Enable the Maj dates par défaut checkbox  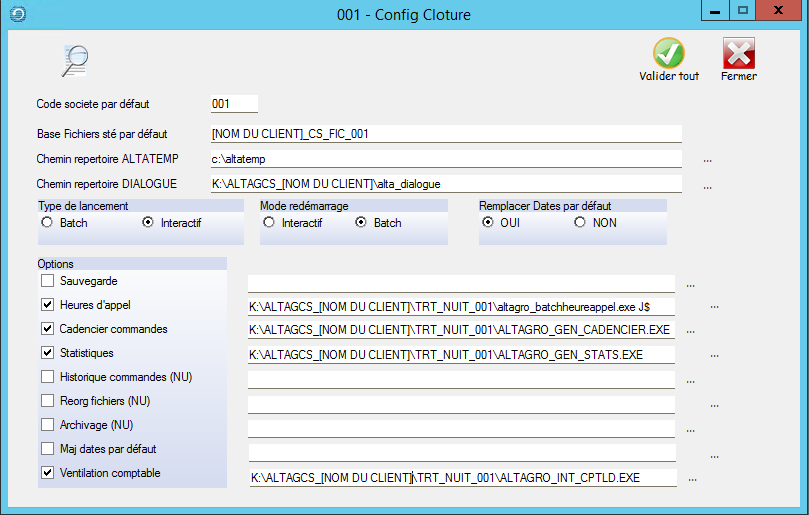(47, 449)
